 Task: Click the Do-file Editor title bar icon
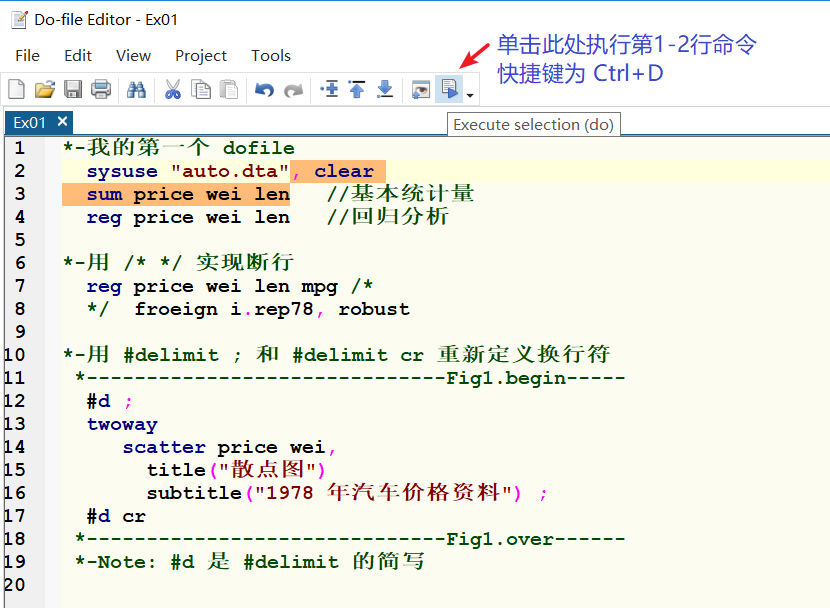click(20, 20)
